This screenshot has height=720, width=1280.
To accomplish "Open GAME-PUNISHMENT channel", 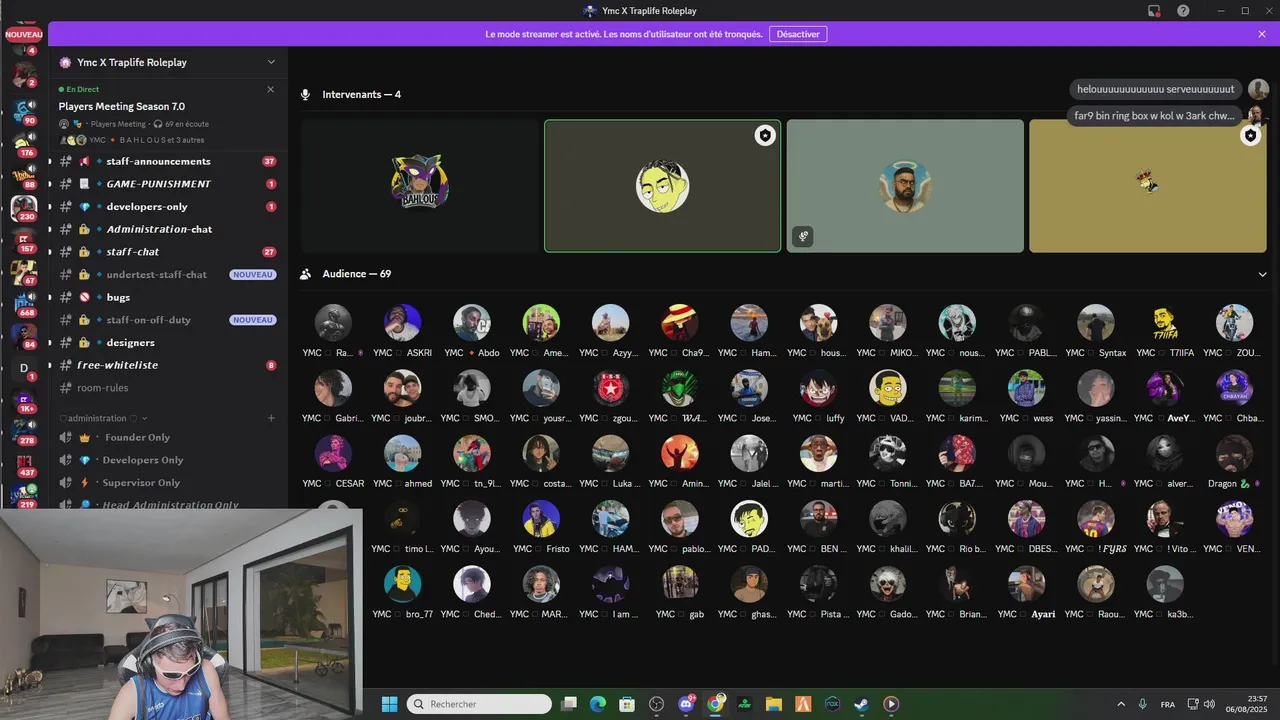I will 168,184.
